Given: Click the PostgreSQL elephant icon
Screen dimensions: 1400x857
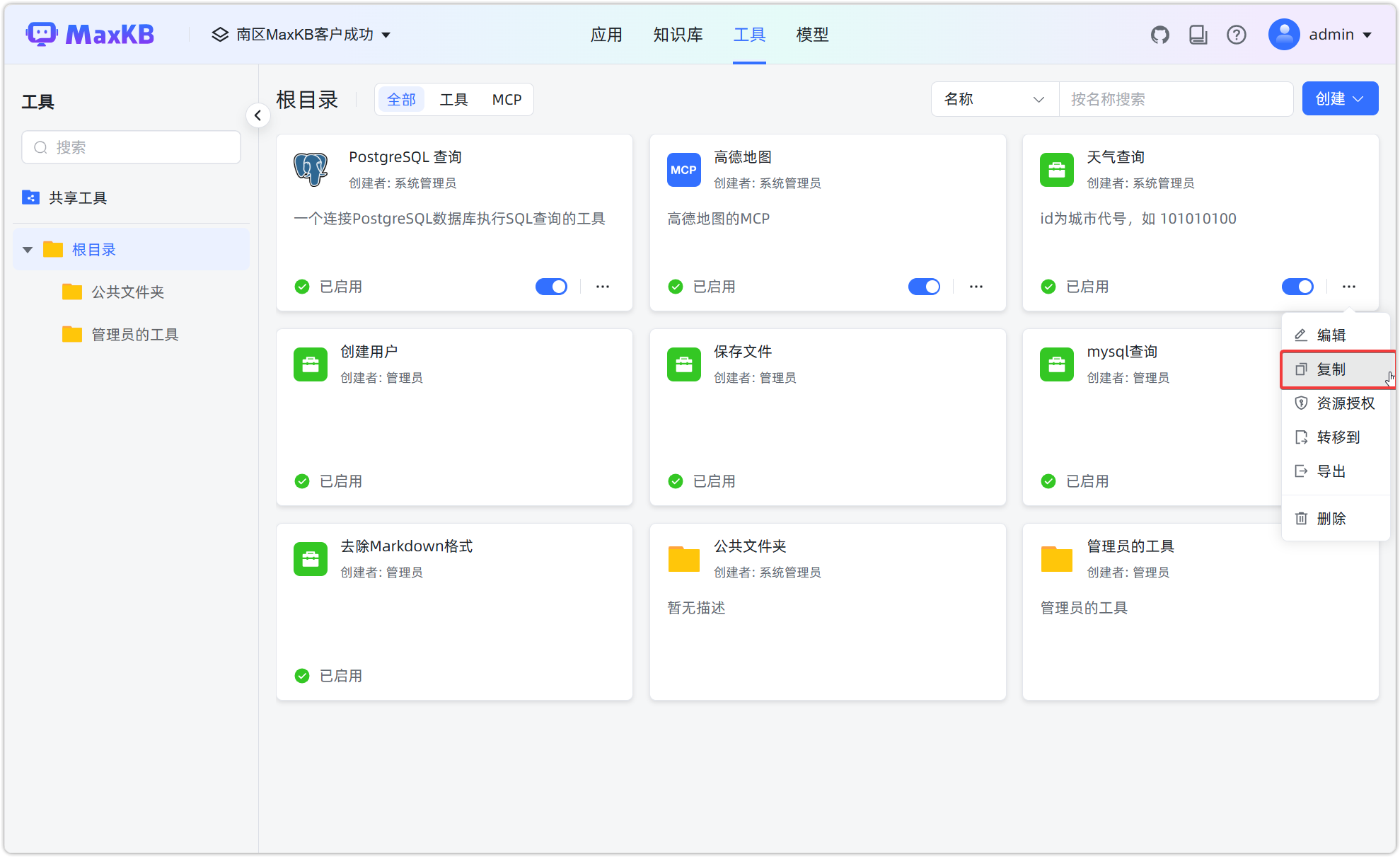Looking at the screenshot, I should pos(311,169).
